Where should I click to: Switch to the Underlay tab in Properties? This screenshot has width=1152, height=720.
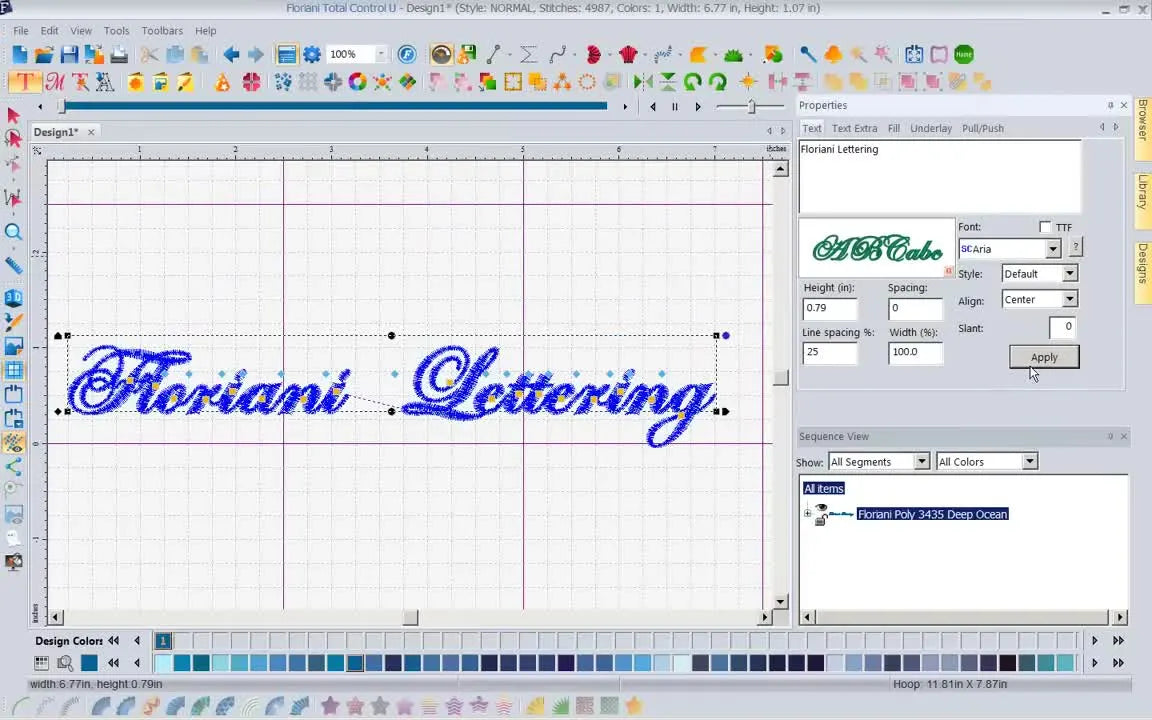tap(931, 128)
